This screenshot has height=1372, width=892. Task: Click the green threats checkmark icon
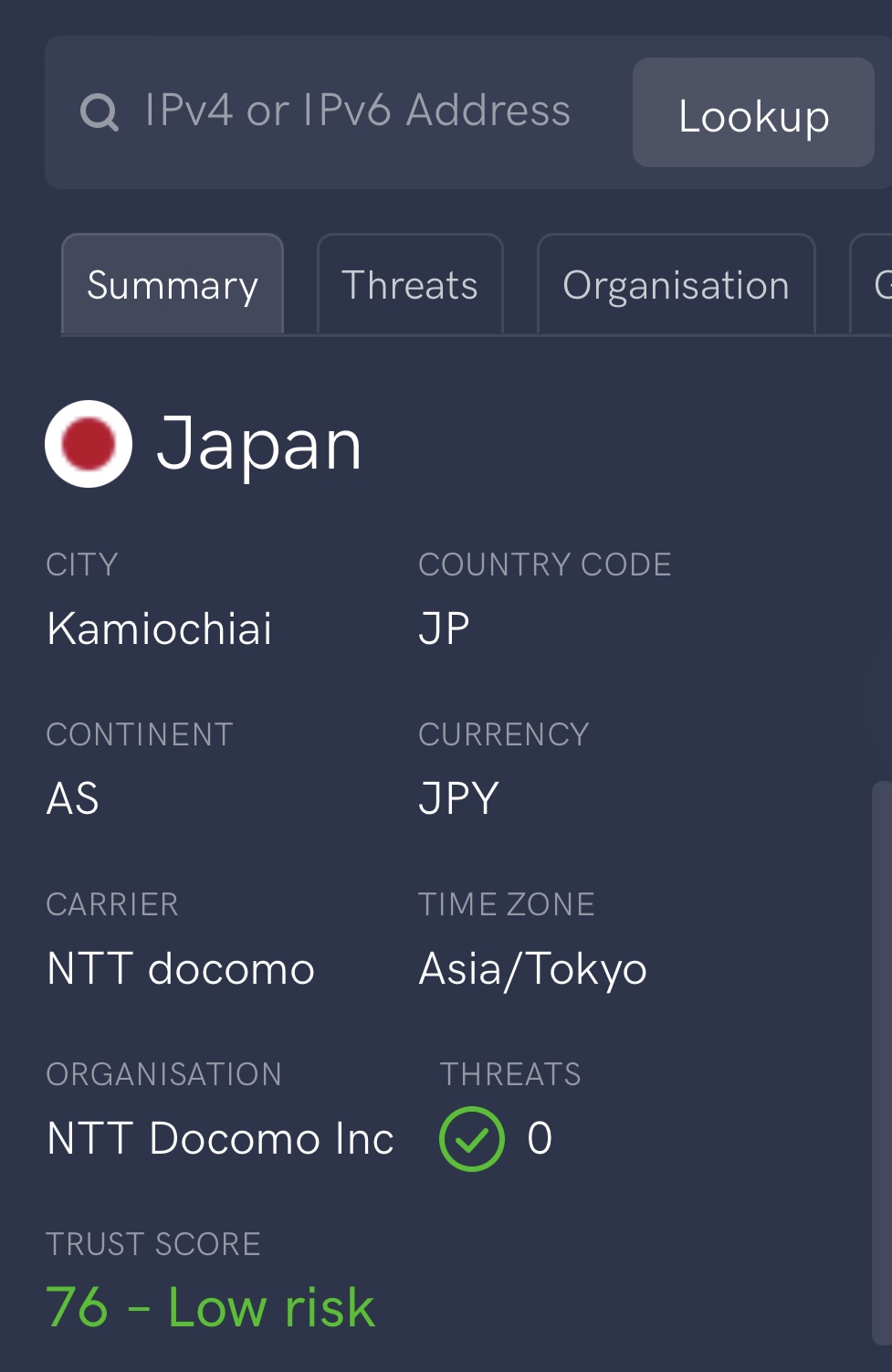pos(471,1139)
